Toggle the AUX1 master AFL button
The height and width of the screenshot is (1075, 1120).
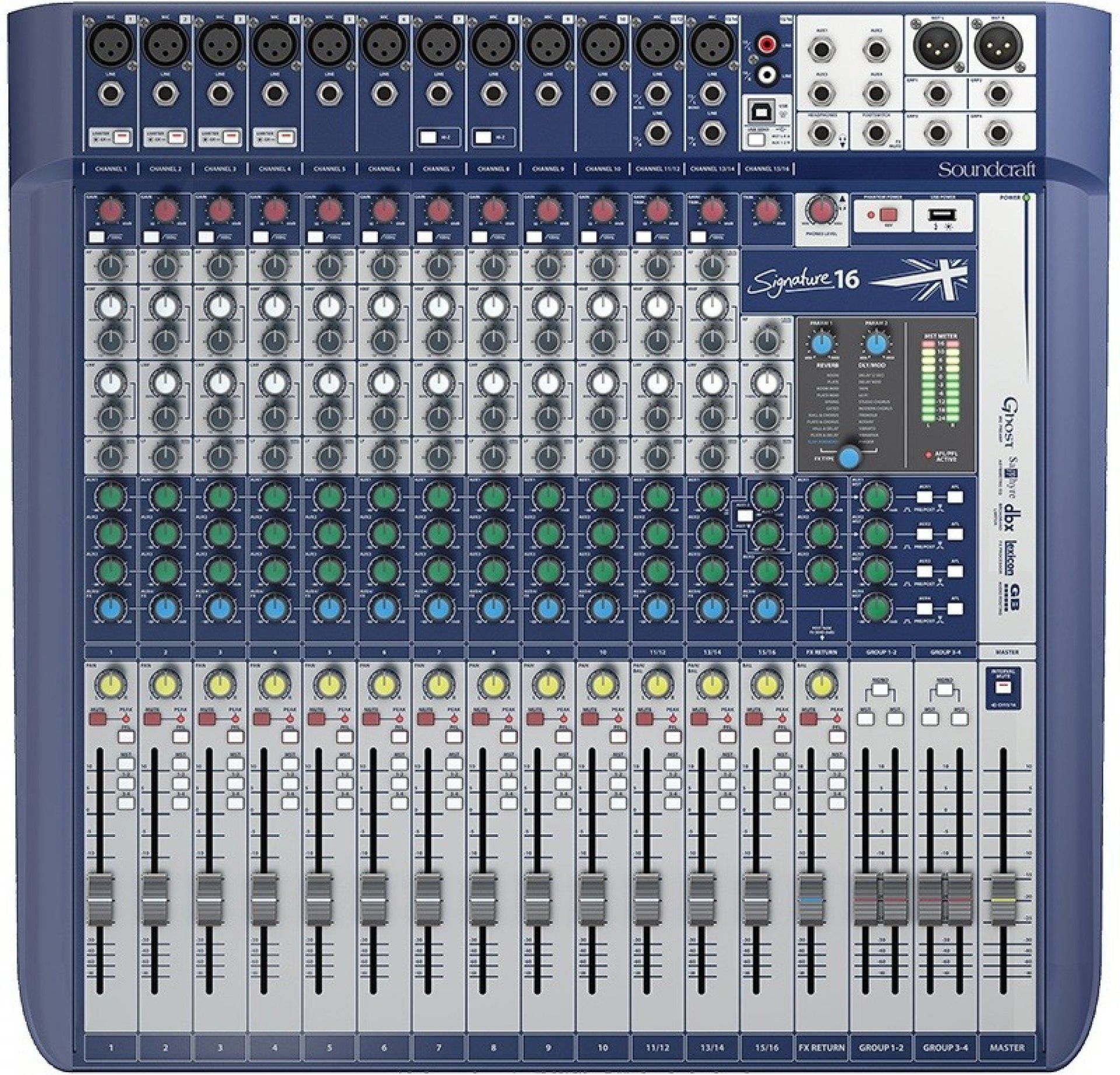(x=955, y=498)
